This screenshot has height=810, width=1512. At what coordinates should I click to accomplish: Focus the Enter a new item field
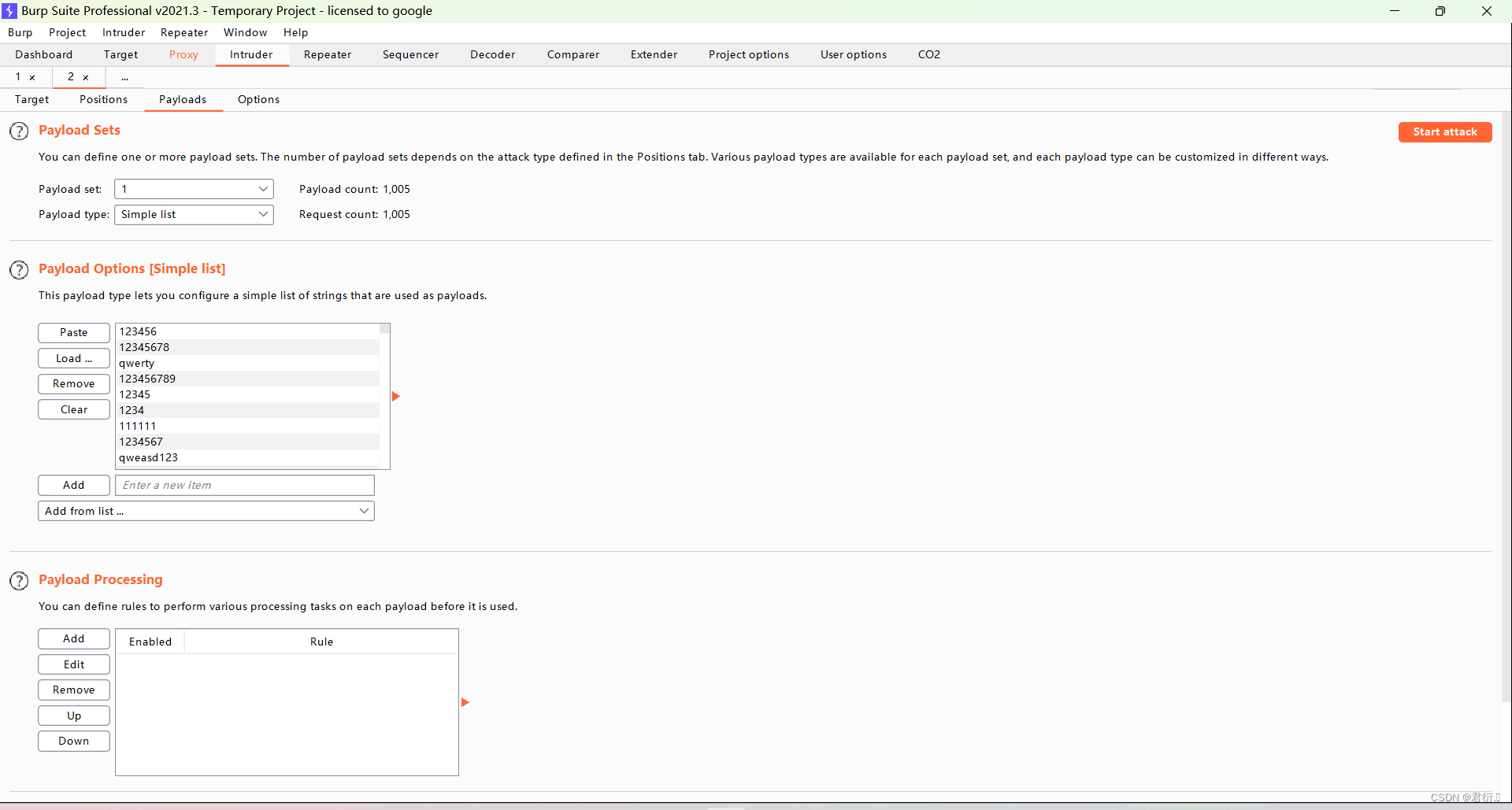pyautogui.click(x=245, y=485)
